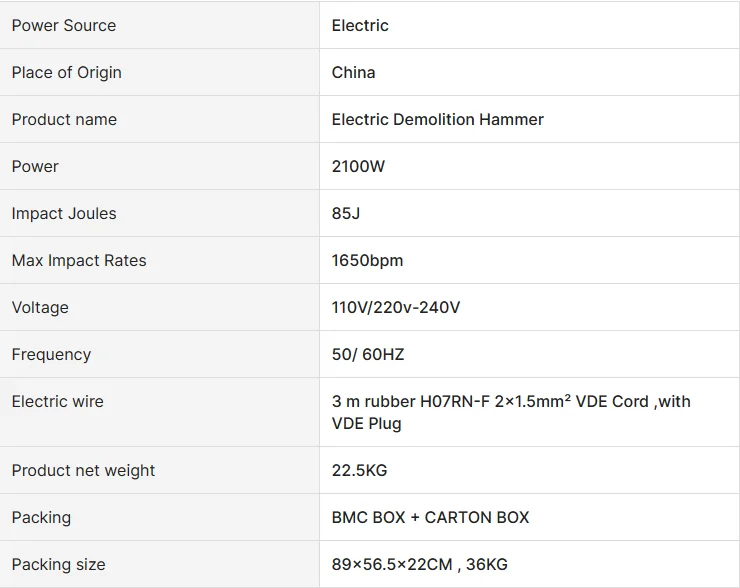
Task: Click the Power Source label cell
Action: 64,25
